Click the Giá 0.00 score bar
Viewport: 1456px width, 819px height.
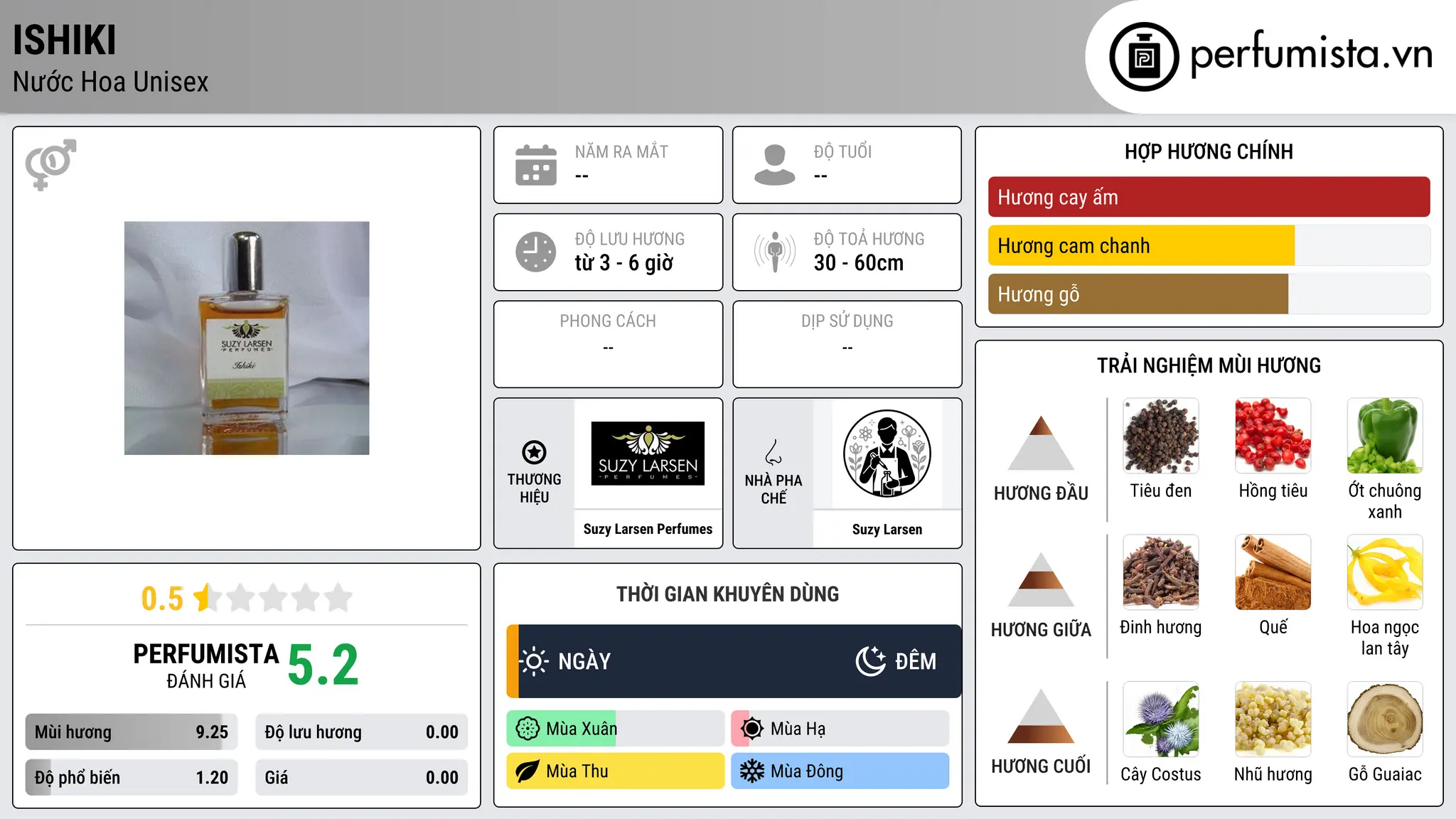362,778
